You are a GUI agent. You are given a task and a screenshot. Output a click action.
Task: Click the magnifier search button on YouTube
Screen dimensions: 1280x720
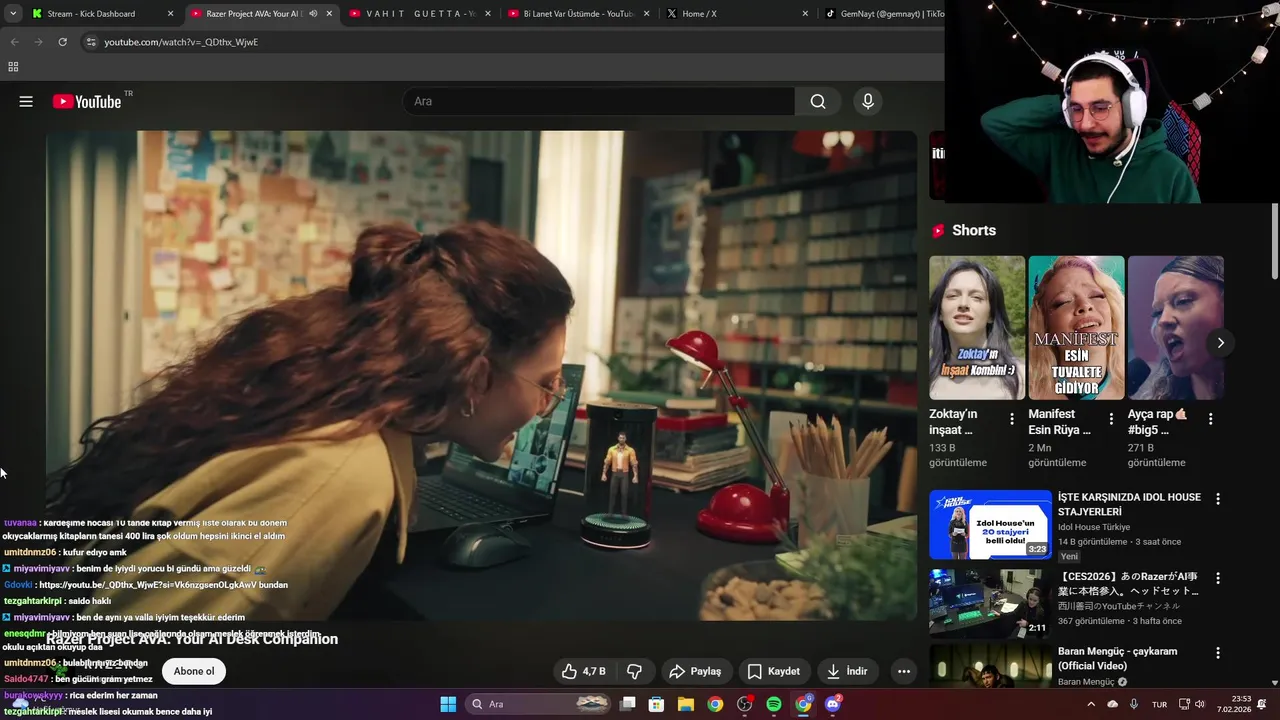[818, 101]
